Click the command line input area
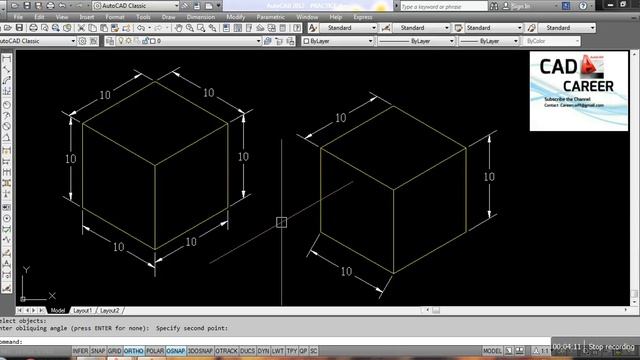The image size is (640, 360). pyautogui.click(x=276, y=342)
